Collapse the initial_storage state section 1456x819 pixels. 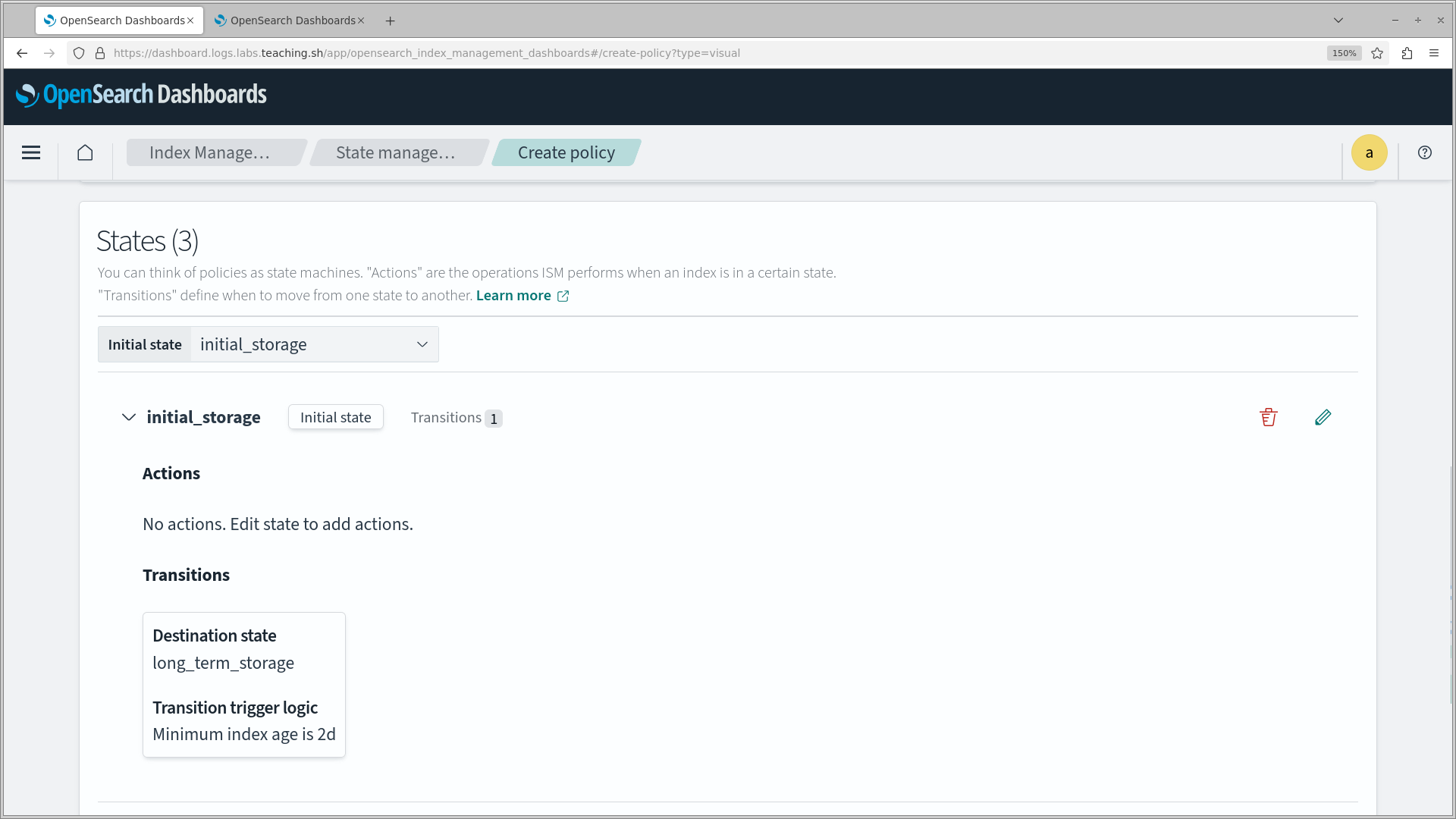[x=129, y=417]
